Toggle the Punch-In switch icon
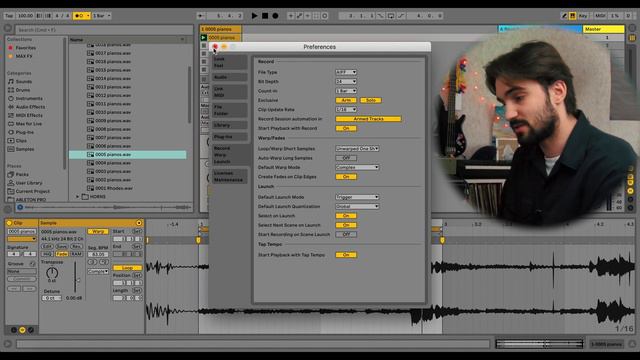 coord(381,16)
